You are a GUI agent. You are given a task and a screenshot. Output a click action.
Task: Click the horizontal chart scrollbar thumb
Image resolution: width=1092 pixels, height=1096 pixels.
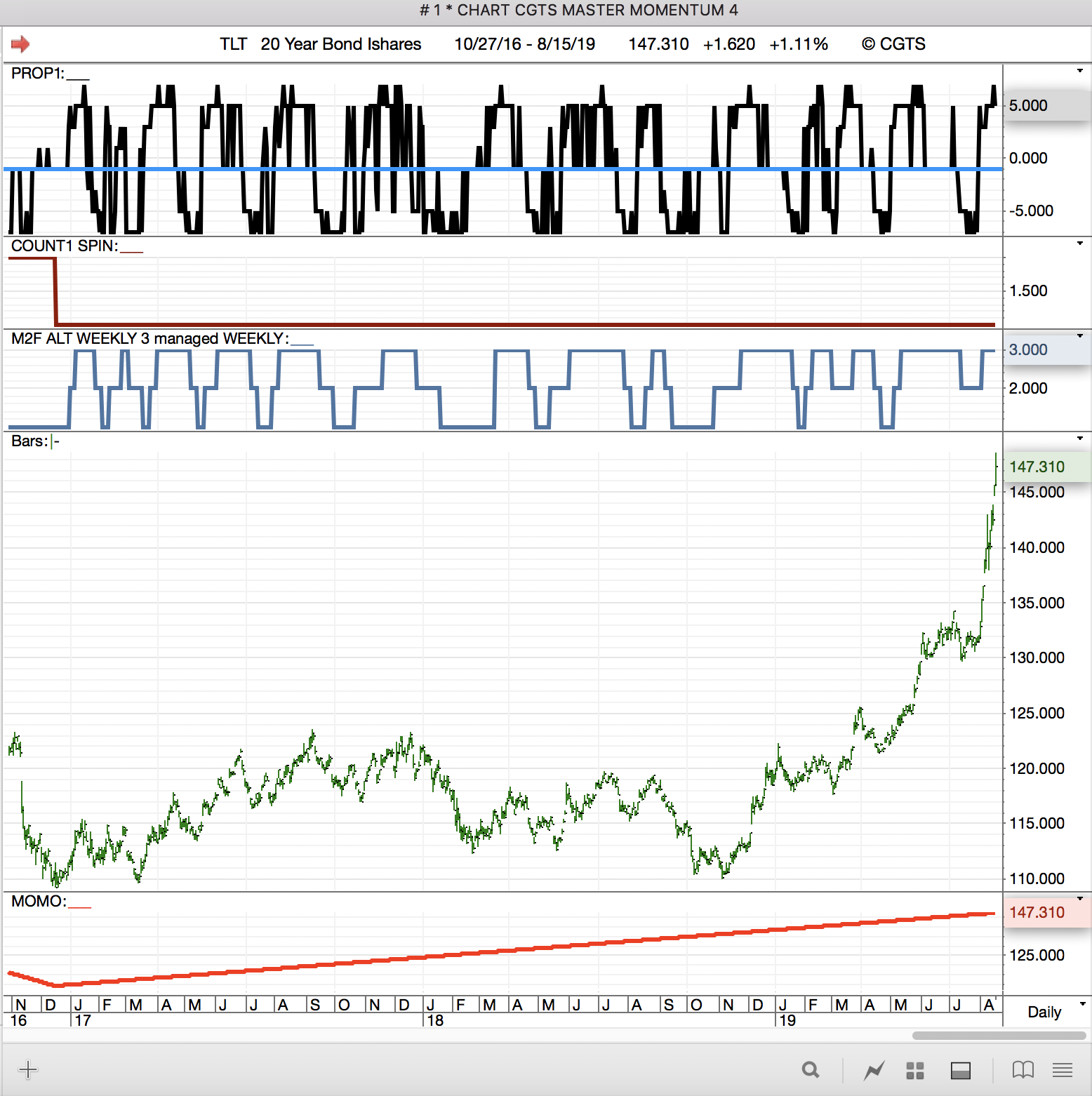pos(999,1036)
